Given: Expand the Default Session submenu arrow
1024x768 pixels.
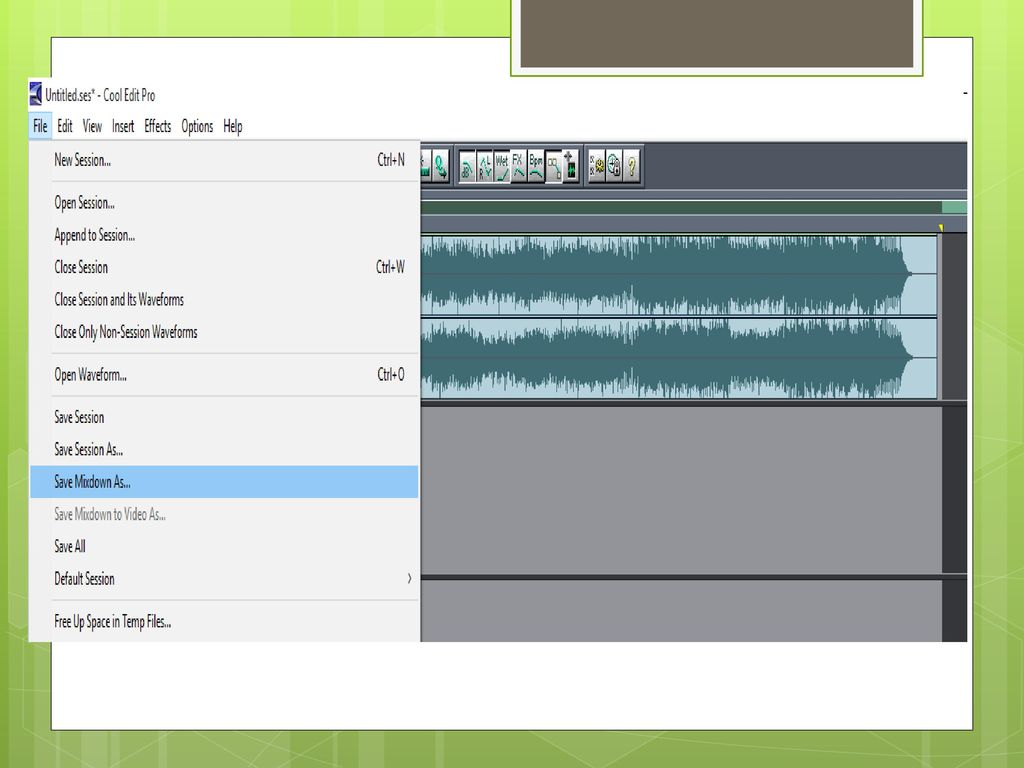Looking at the screenshot, I should pyautogui.click(x=409, y=579).
